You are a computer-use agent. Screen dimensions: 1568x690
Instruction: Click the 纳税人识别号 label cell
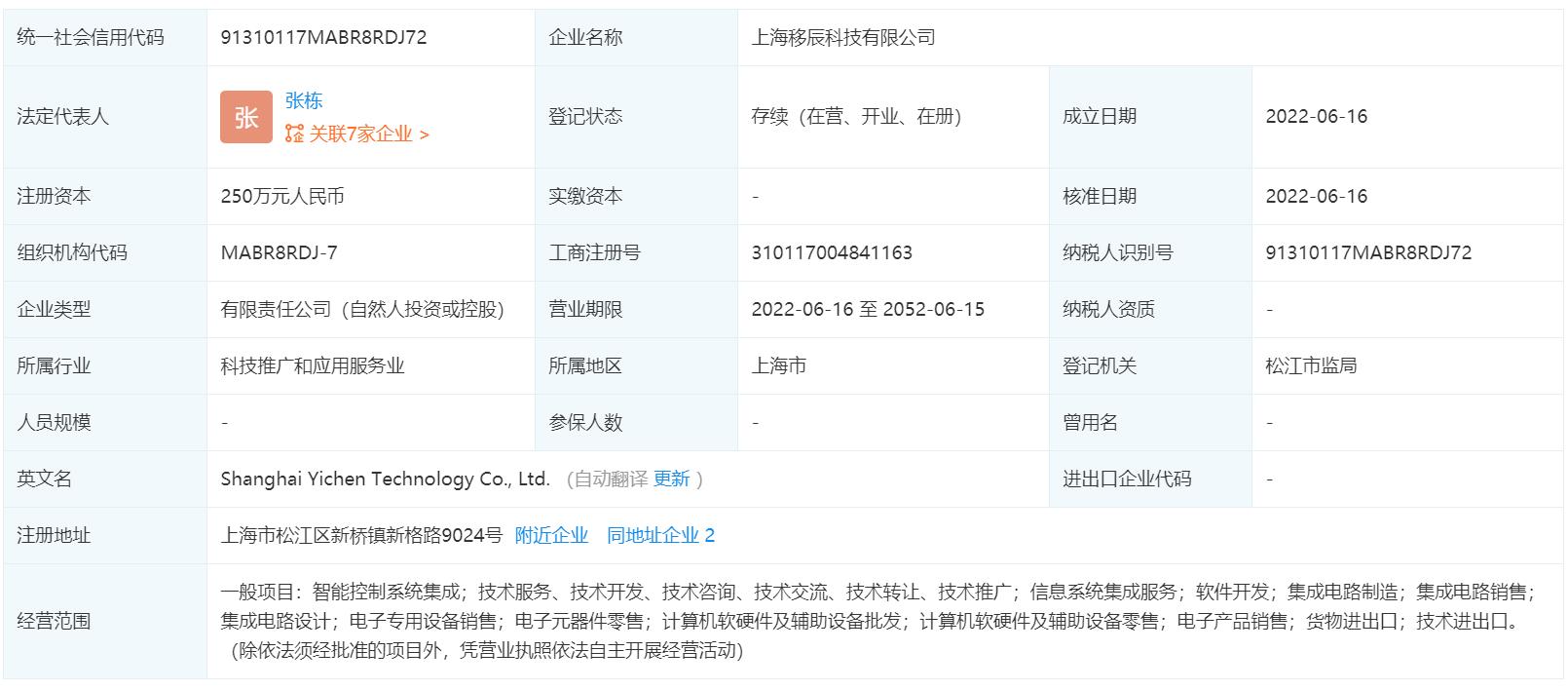[x=1150, y=252]
